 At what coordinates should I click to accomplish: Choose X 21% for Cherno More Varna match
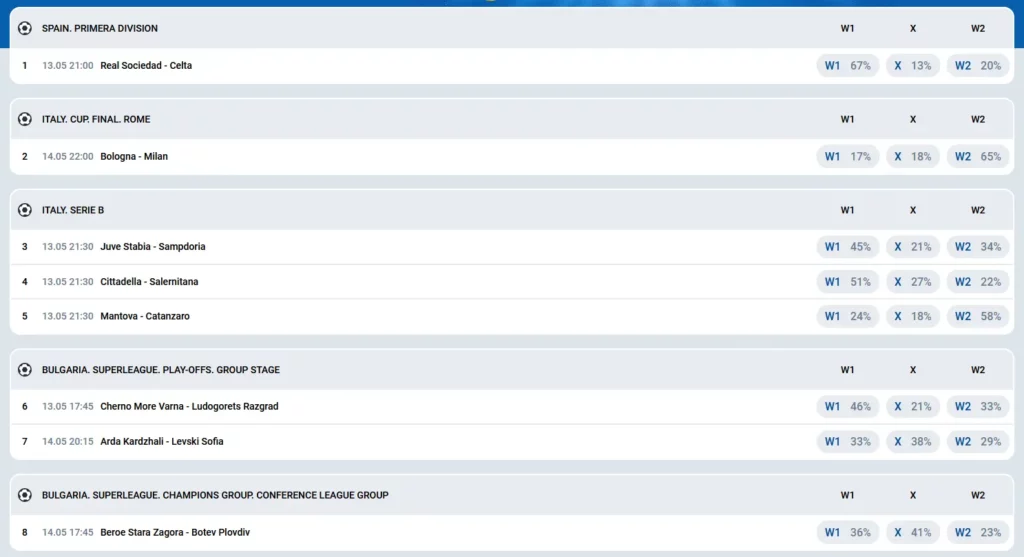912,406
